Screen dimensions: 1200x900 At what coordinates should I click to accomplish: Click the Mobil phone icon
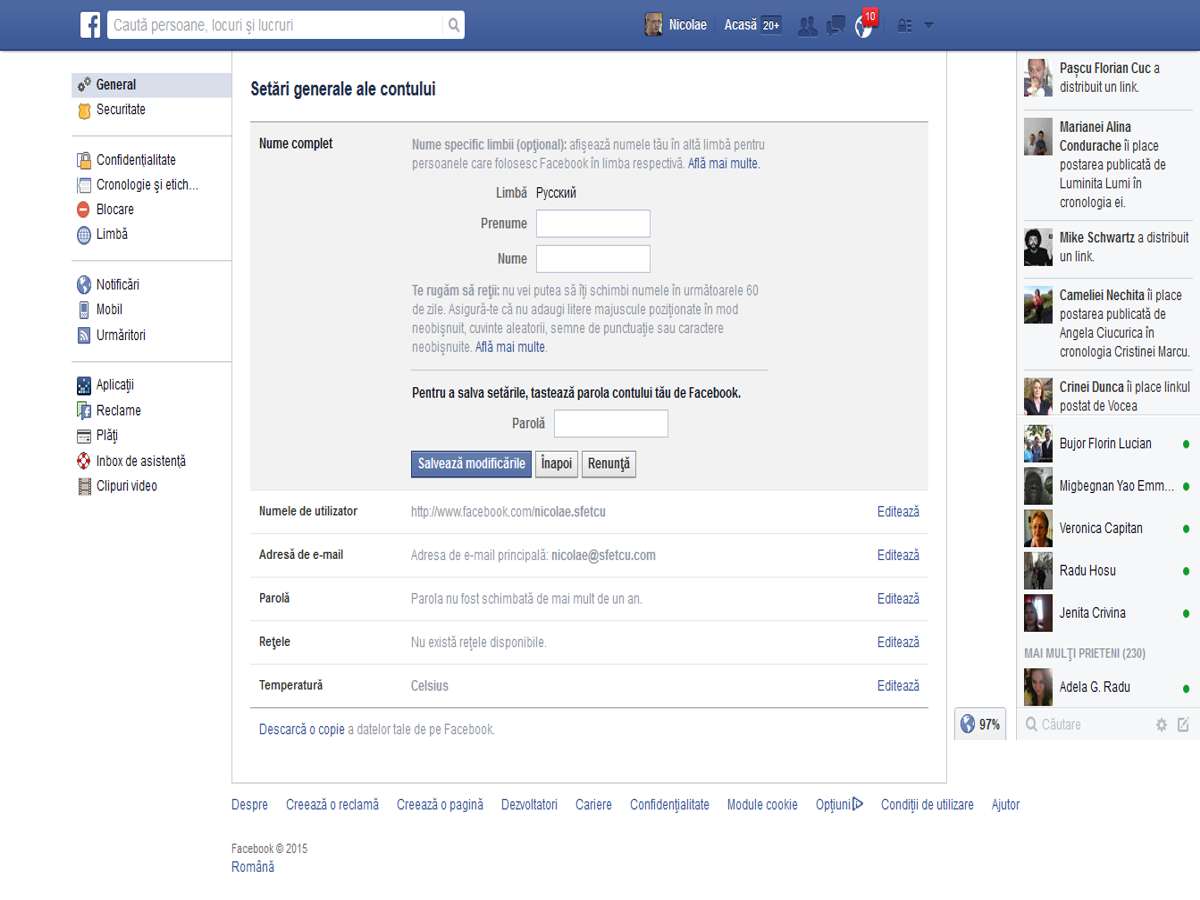coord(84,310)
